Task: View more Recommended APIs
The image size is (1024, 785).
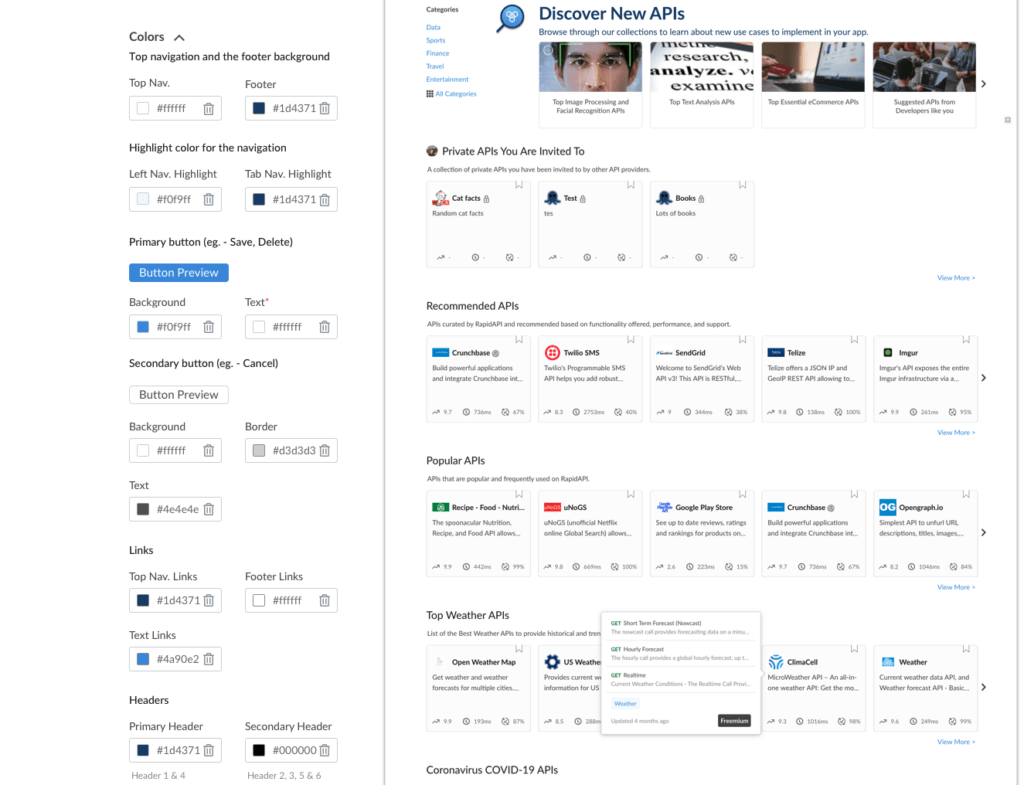Action: [956, 433]
